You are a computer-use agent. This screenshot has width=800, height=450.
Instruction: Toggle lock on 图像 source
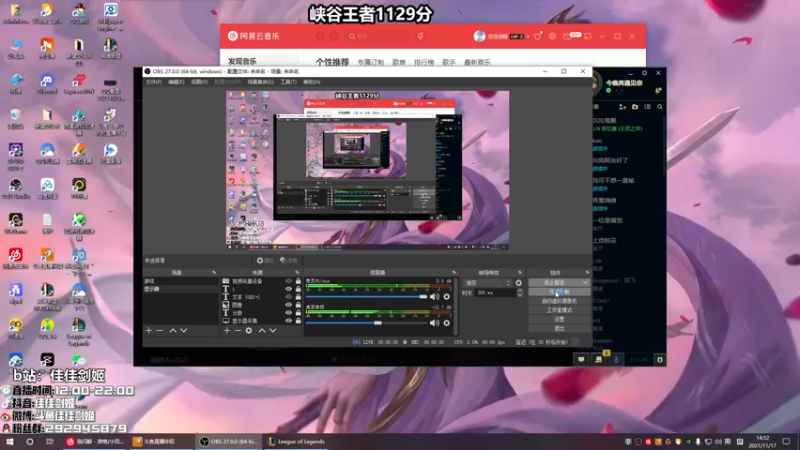[298, 305]
